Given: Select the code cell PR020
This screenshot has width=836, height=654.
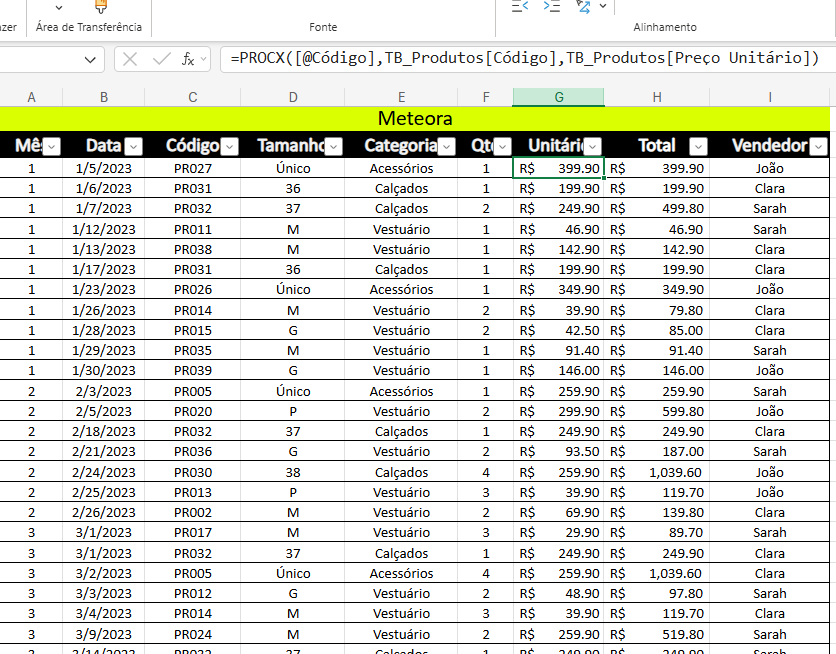Looking at the screenshot, I should tap(192, 411).
